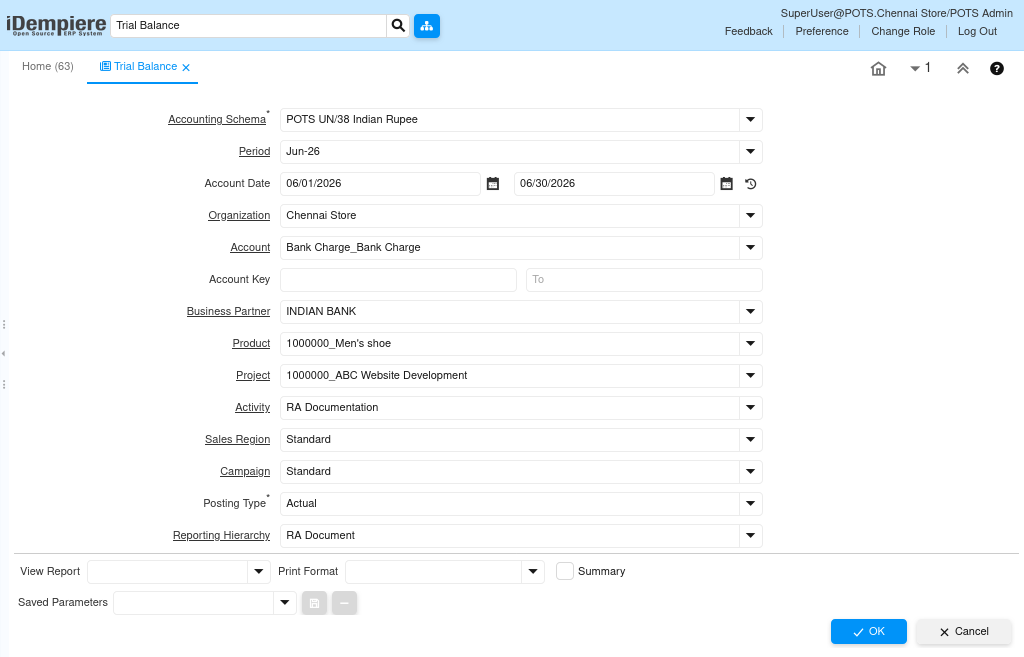This screenshot has width=1024, height=657.
Task: Toggle the Summary checkbox
Action: 565,571
